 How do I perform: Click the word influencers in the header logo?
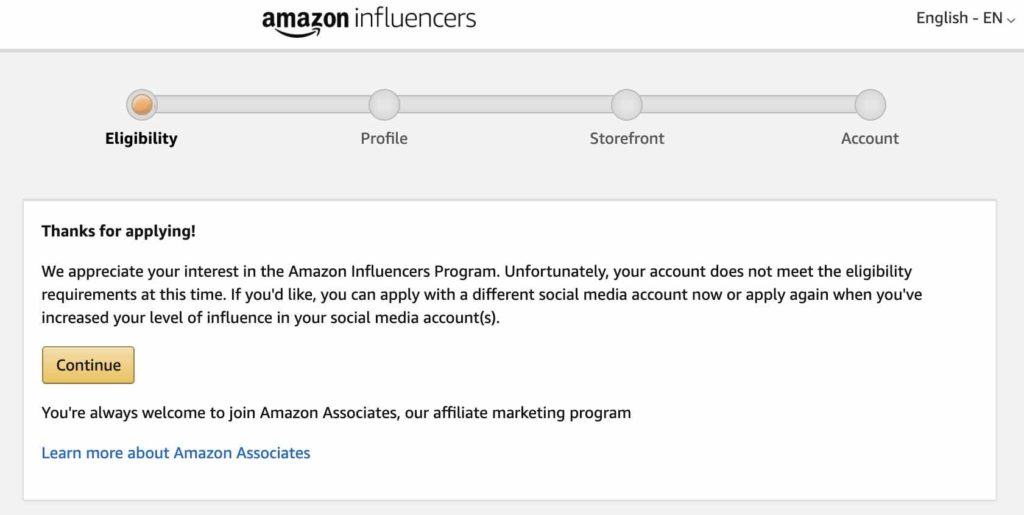click(x=415, y=18)
